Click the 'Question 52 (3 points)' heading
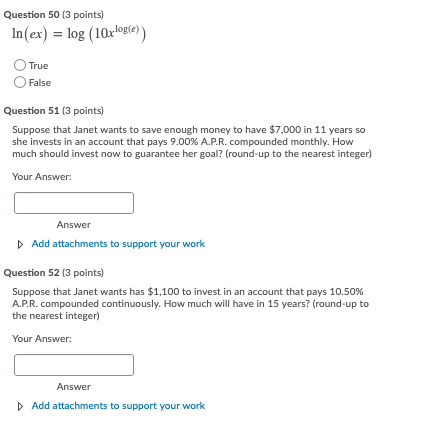The width and height of the screenshot is (444, 422). 54,273
